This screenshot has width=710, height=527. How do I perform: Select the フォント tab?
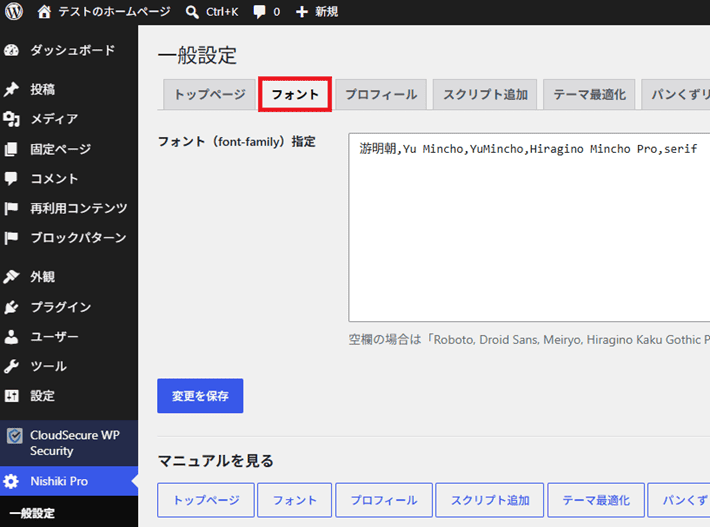tap(295, 94)
